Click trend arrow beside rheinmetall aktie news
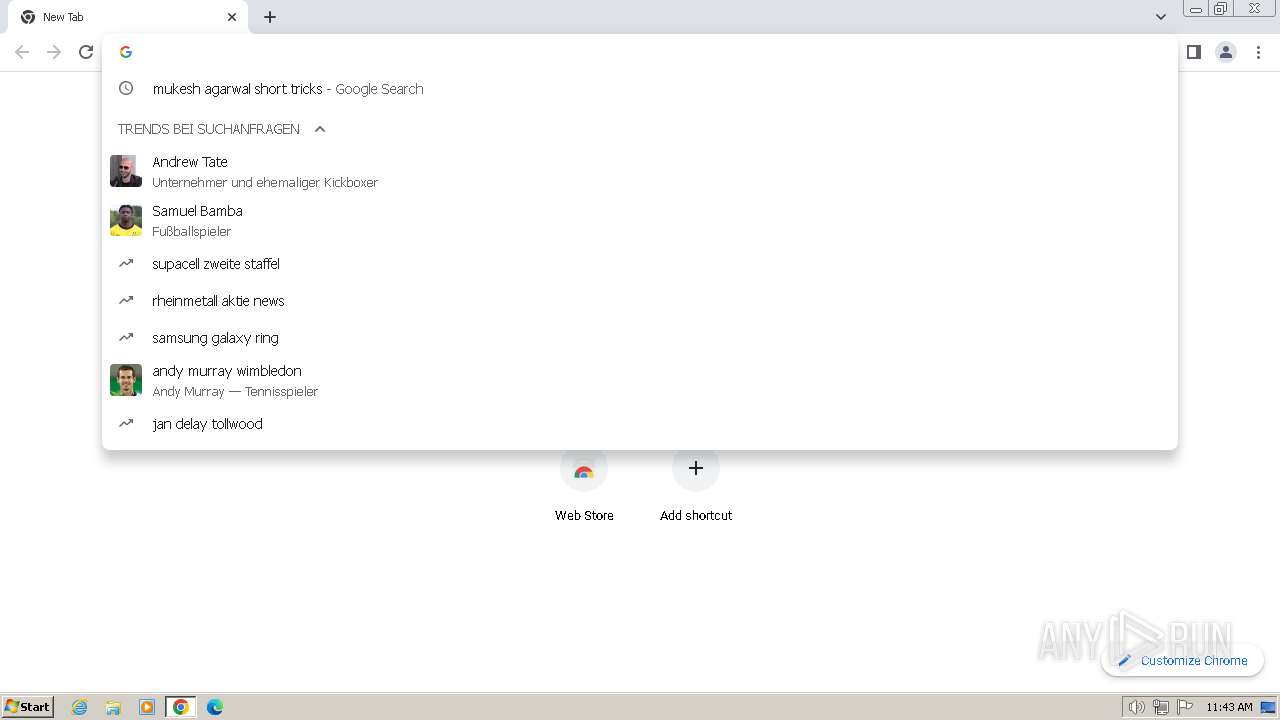This screenshot has width=1280, height=720. (x=126, y=300)
